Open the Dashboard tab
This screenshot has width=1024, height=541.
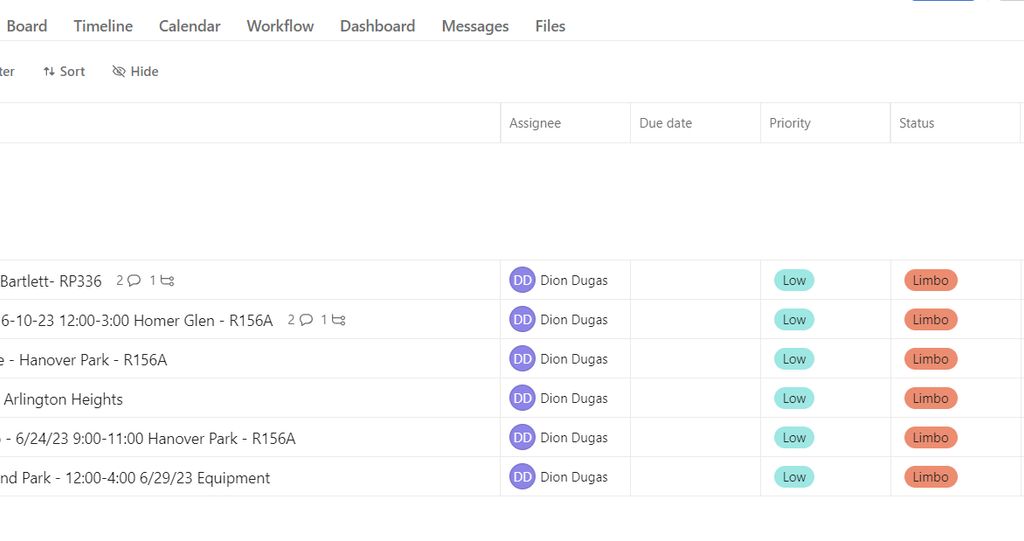pyautogui.click(x=377, y=26)
